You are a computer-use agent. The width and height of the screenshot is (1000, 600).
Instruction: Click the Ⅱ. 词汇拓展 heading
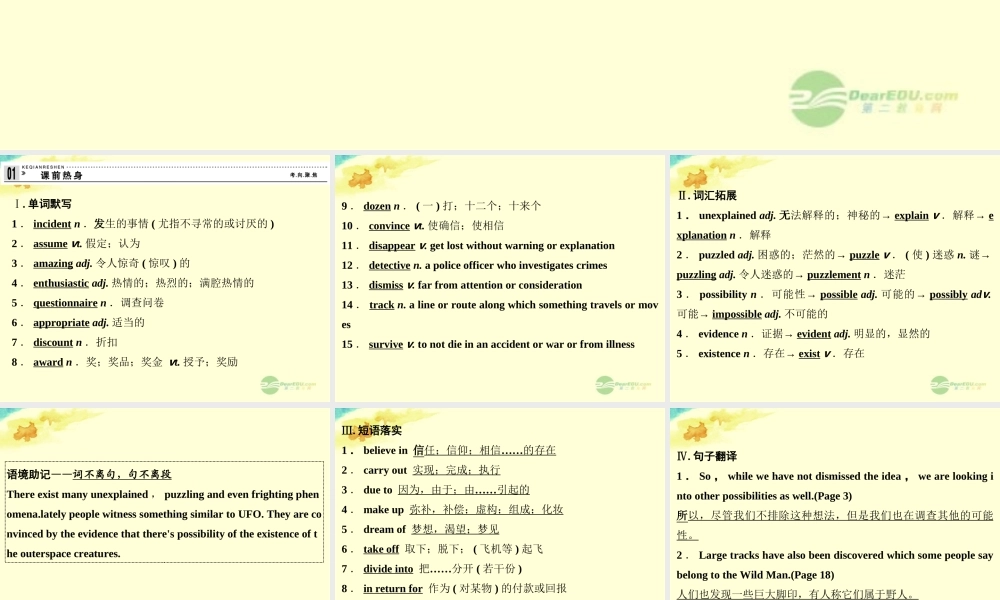[707, 196]
